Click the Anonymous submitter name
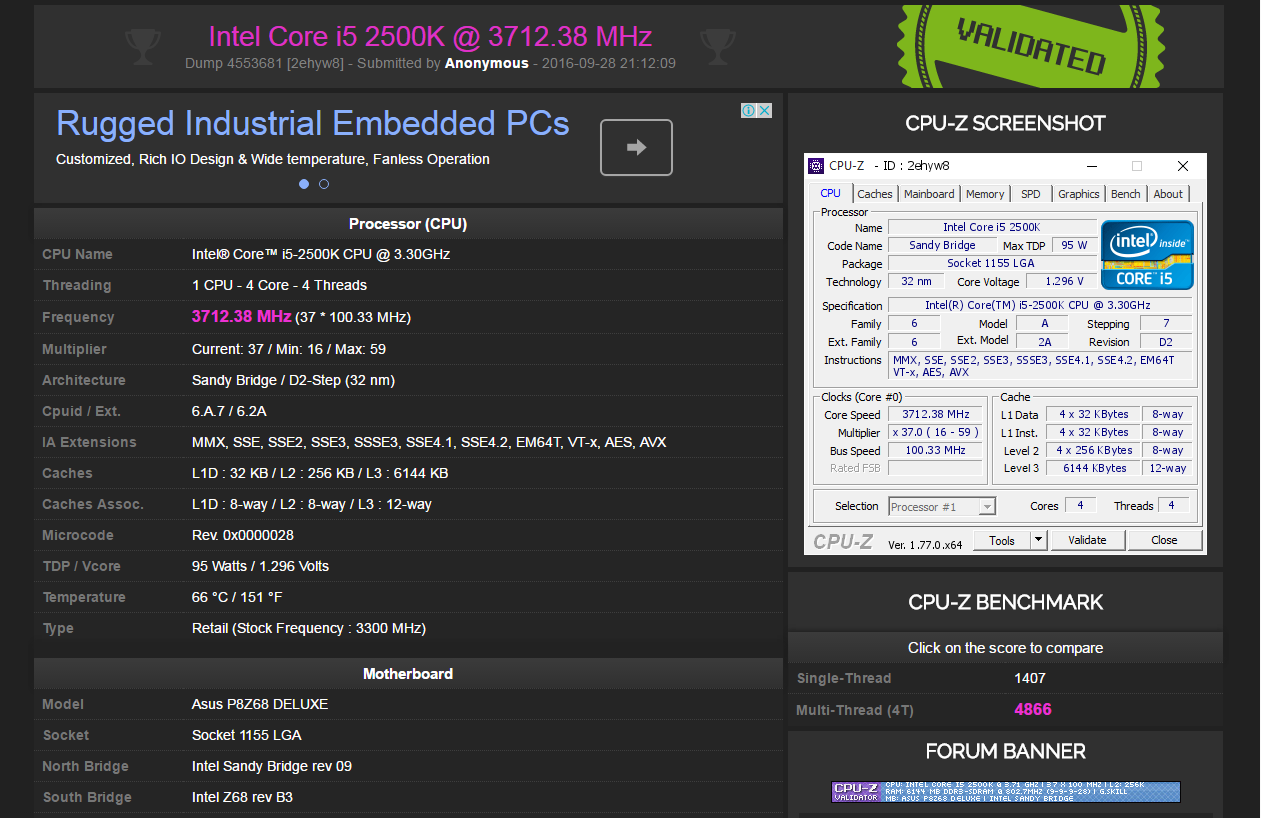 coord(487,63)
